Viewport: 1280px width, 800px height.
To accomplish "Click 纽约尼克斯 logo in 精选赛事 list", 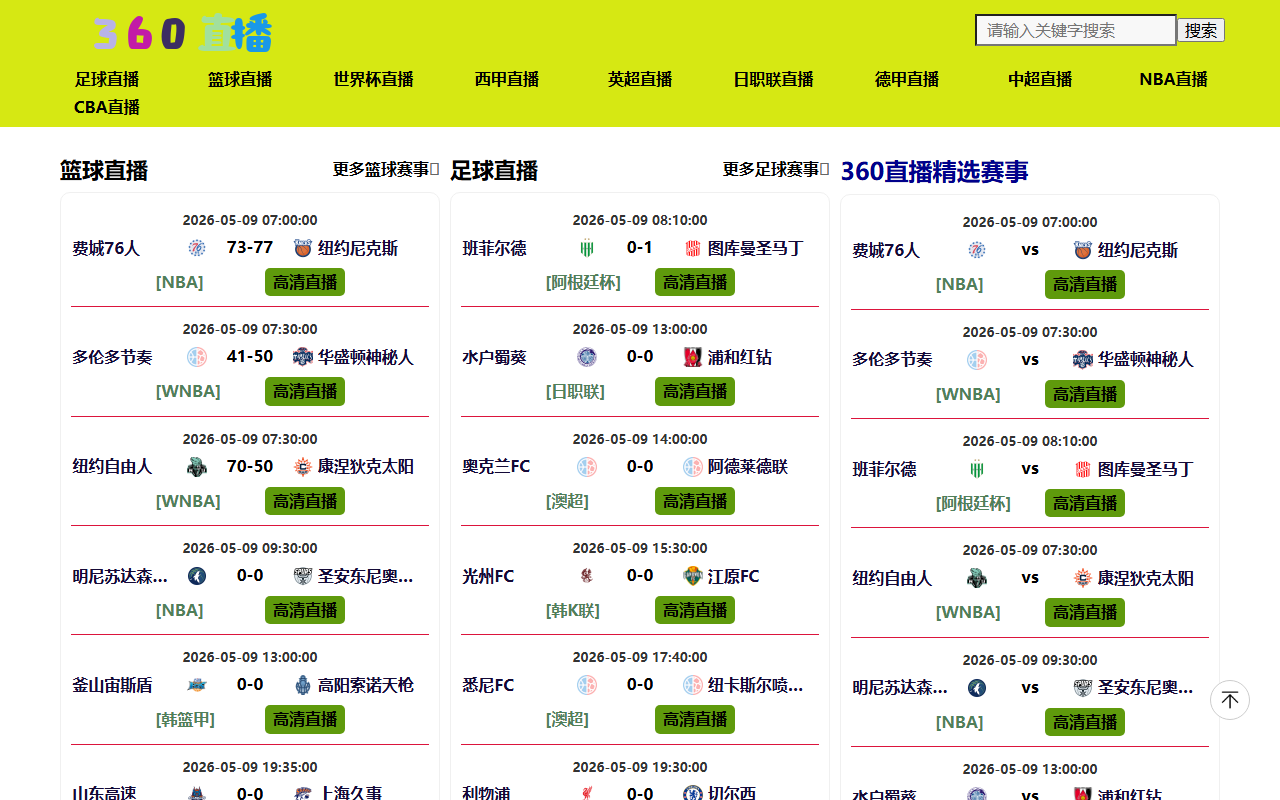I will coord(1083,250).
